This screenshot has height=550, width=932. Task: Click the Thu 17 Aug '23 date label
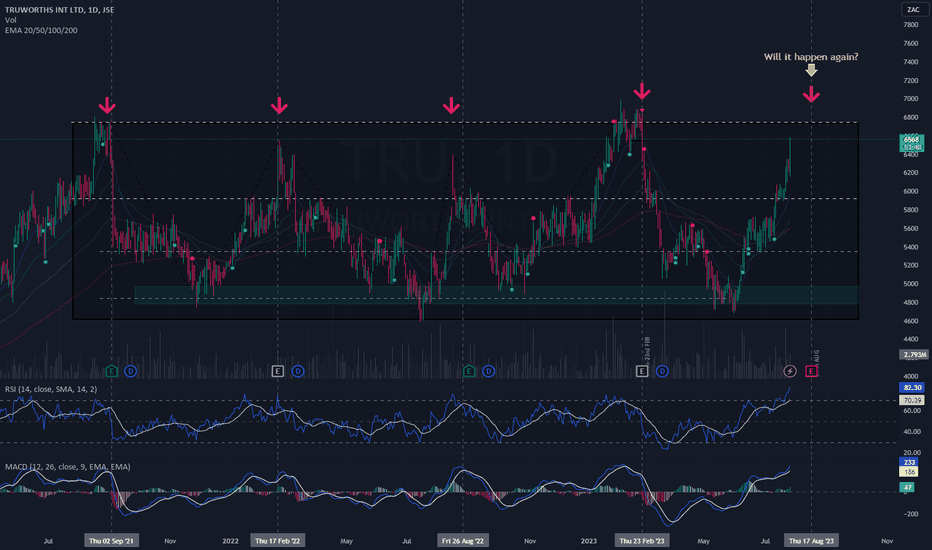[811, 540]
